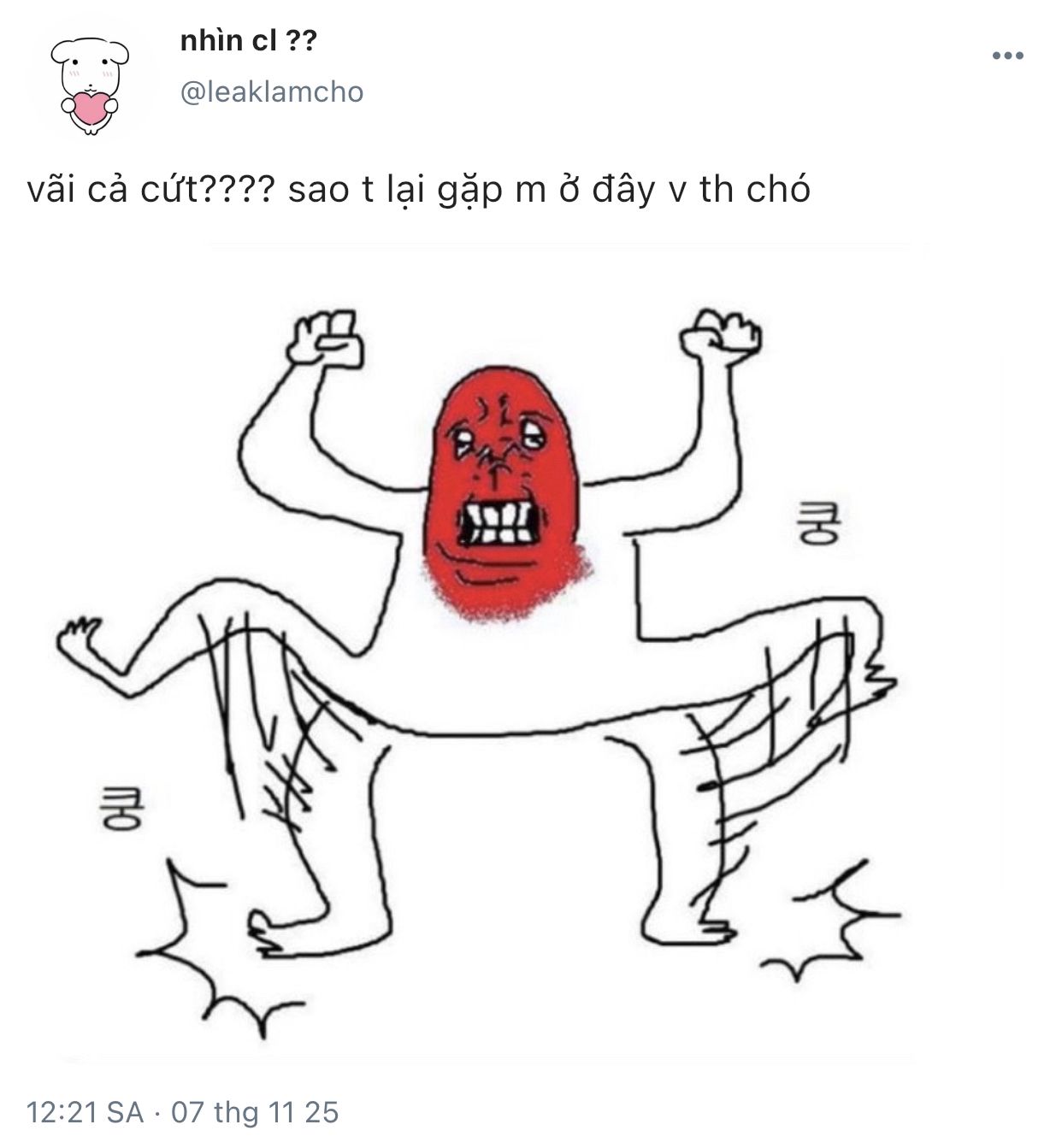The height and width of the screenshot is (1148, 1062).
Task: Select the tweet text beginning "vãi cả cứt"
Action: pyautogui.click(x=418, y=190)
